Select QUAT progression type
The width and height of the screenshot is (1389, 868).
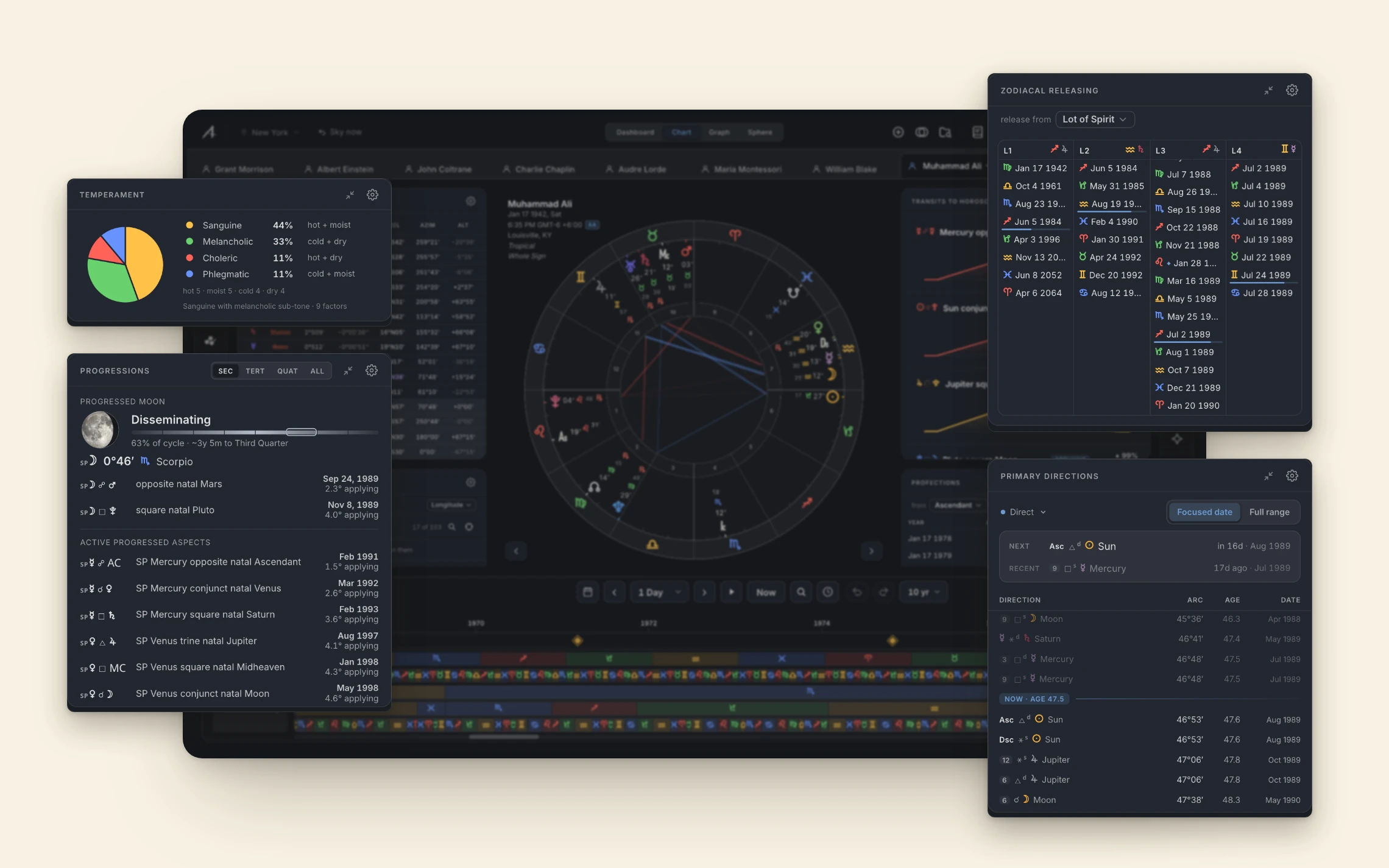pos(288,371)
